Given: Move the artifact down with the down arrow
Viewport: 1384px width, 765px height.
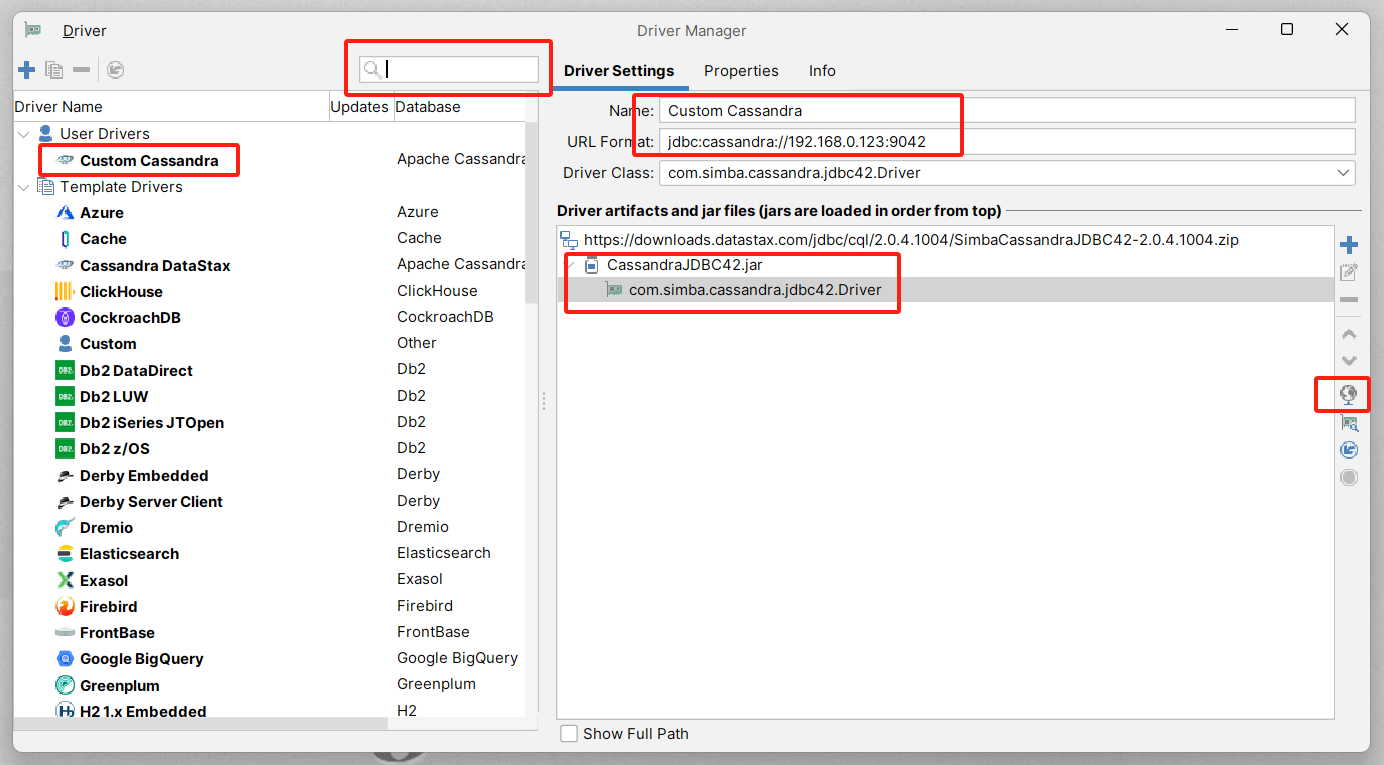Looking at the screenshot, I should tap(1349, 361).
